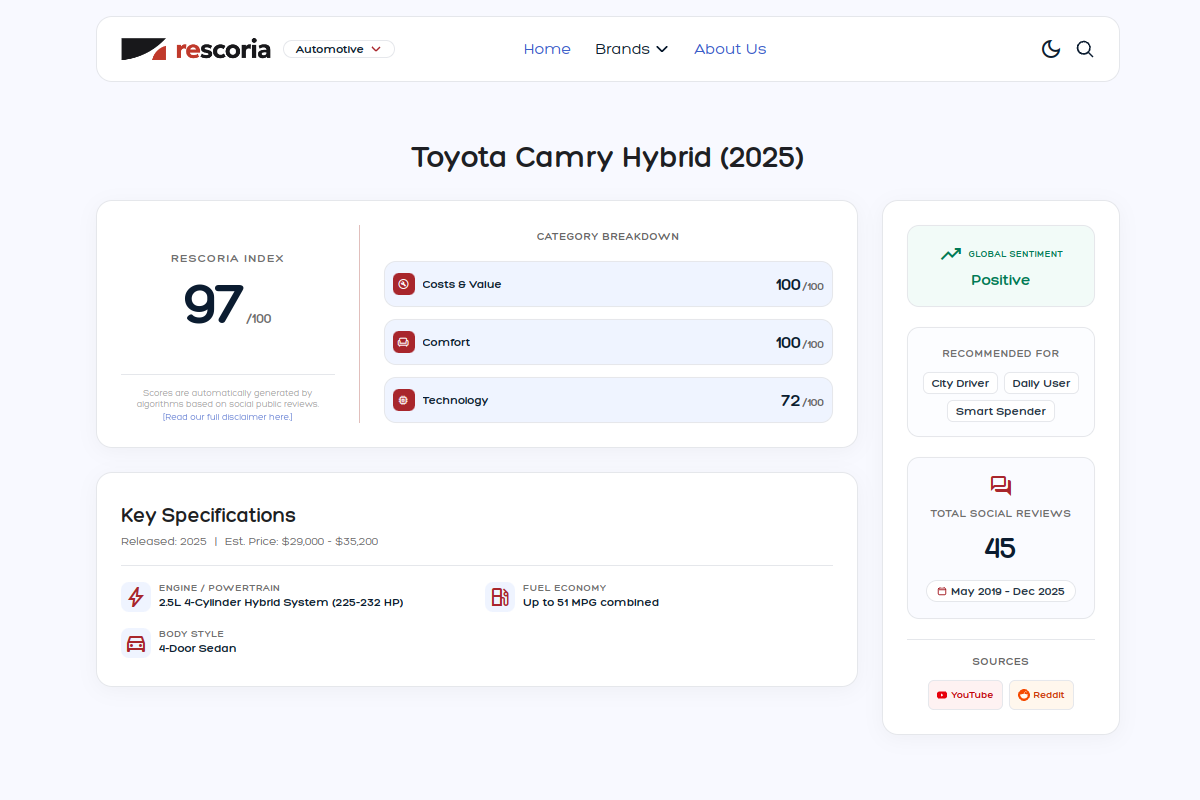Viewport: 1200px width, 800px height.
Task: Open the Reddit source
Action: (1041, 695)
